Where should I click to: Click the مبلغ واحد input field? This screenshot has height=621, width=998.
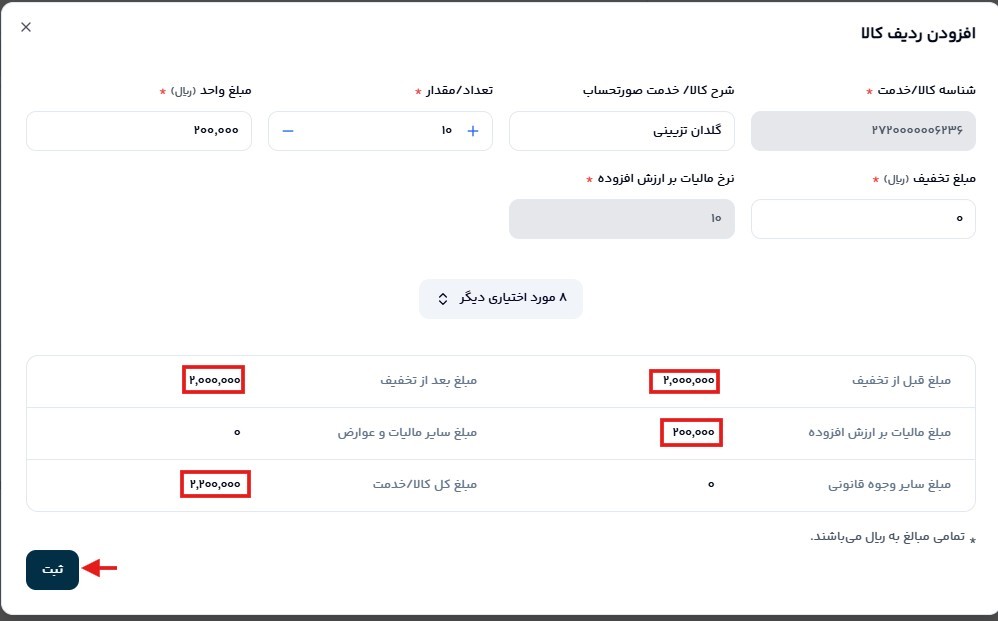139,131
